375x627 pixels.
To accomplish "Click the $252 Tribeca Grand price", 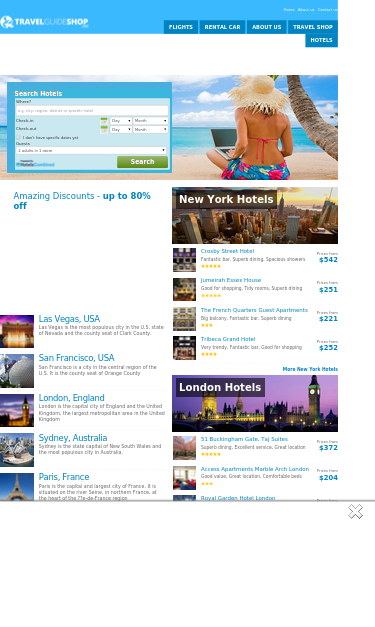I will pos(328,347).
